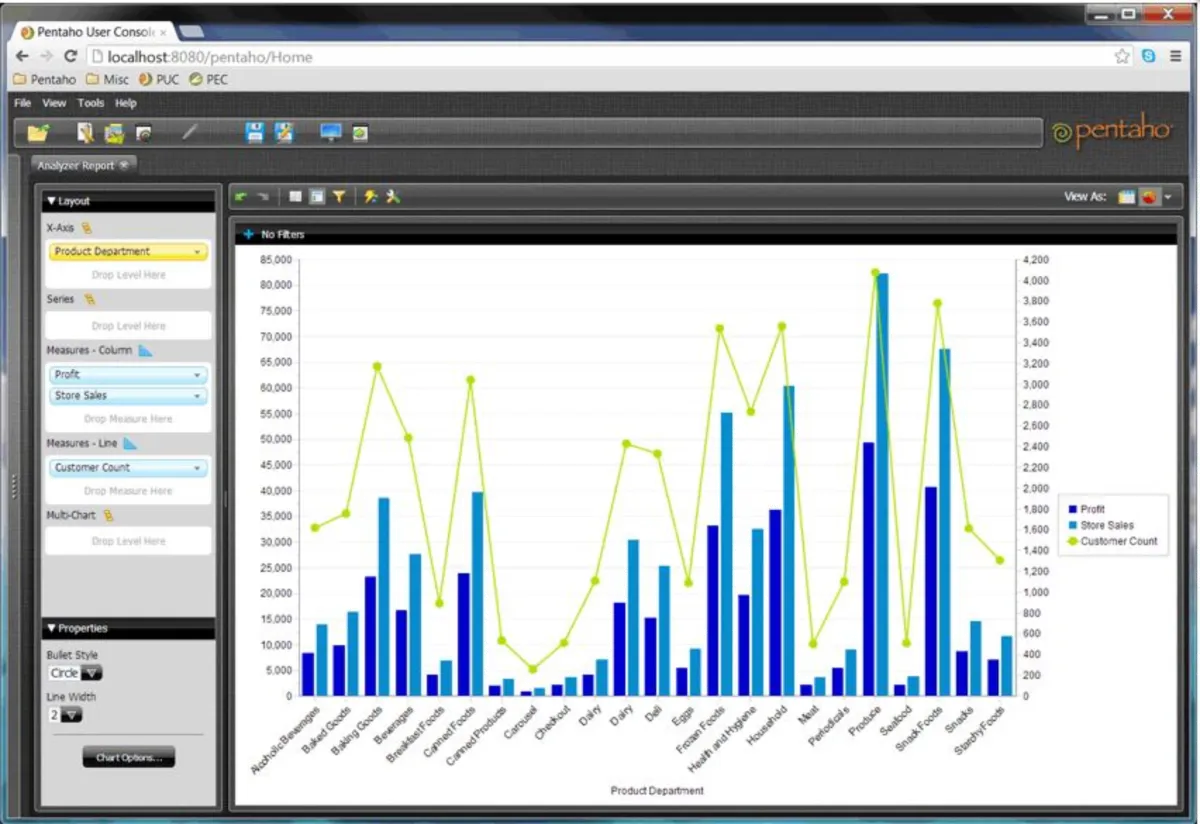Click the X-Axis hint icon
Screen dimensions: 1200x824
click(x=87, y=228)
